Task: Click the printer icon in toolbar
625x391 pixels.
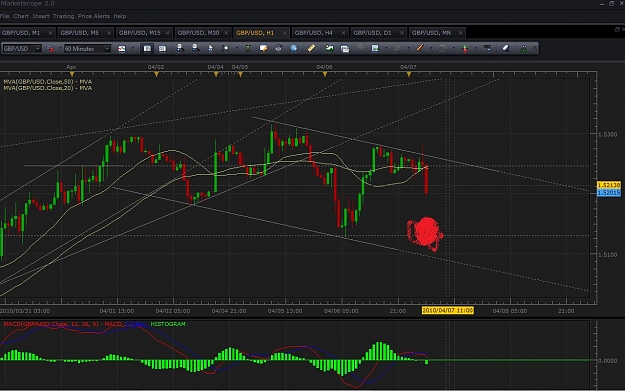Action: [x=279, y=48]
